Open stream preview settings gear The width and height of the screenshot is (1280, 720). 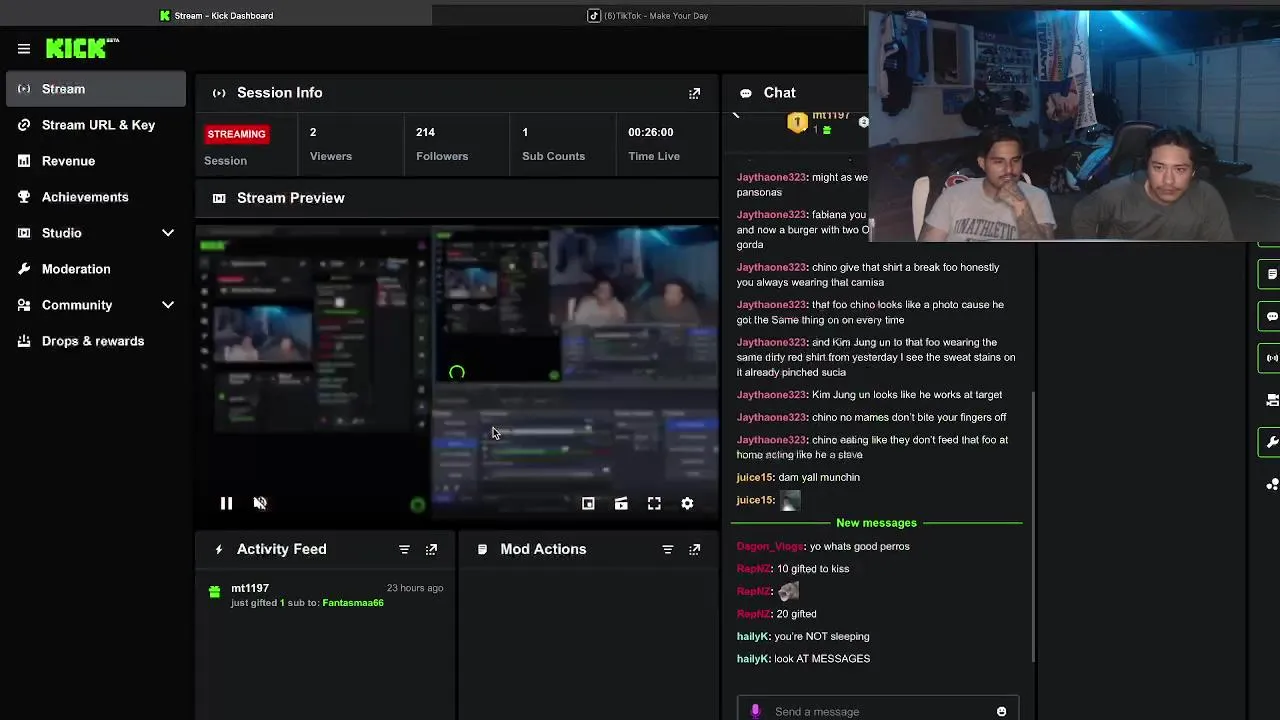687,503
